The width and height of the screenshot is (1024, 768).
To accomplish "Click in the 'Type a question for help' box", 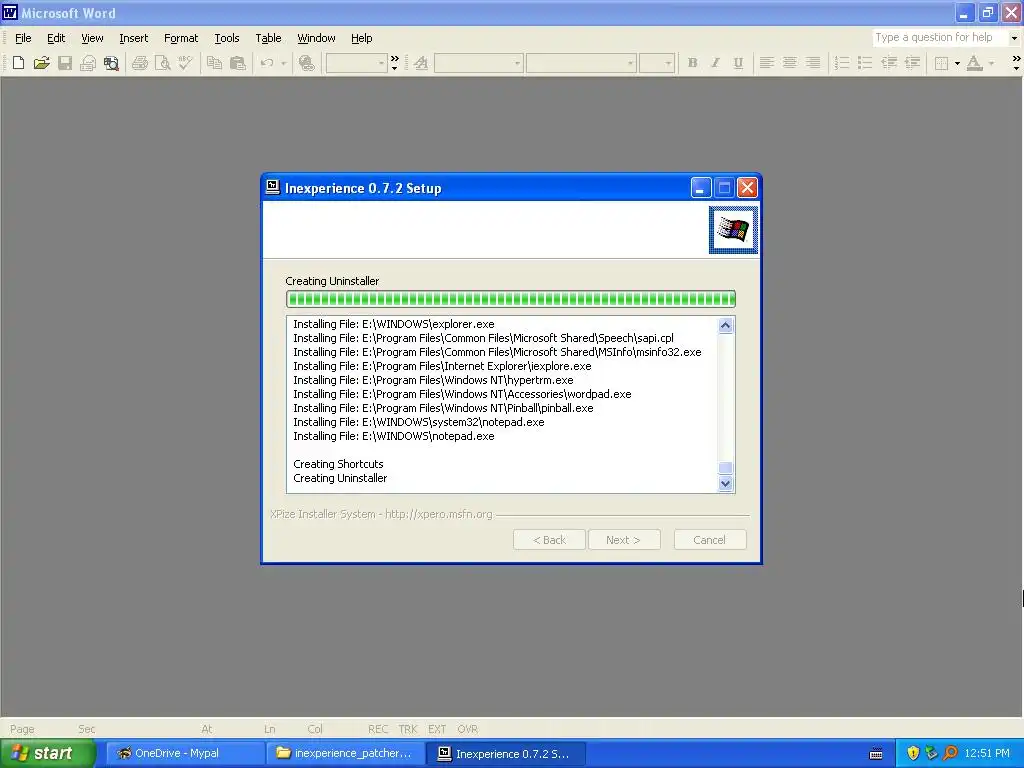I will pos(939,37).
